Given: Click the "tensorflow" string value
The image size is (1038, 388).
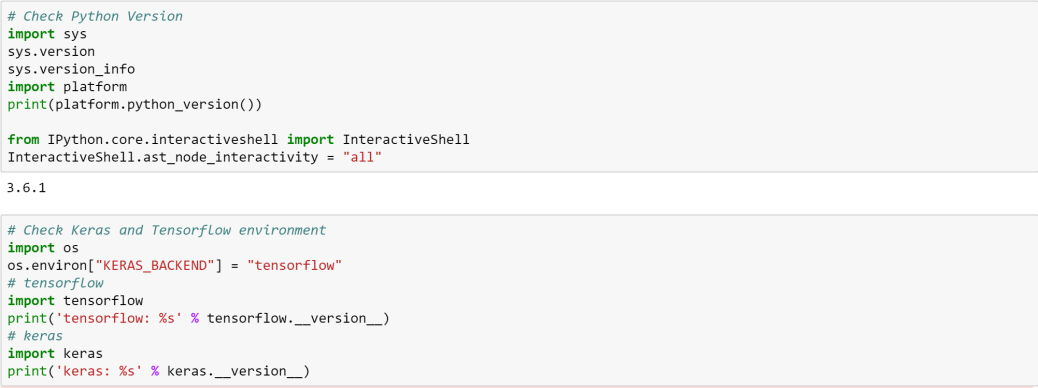Looking at the screenshot, I should pyautogui.click(x=294, y=266).
